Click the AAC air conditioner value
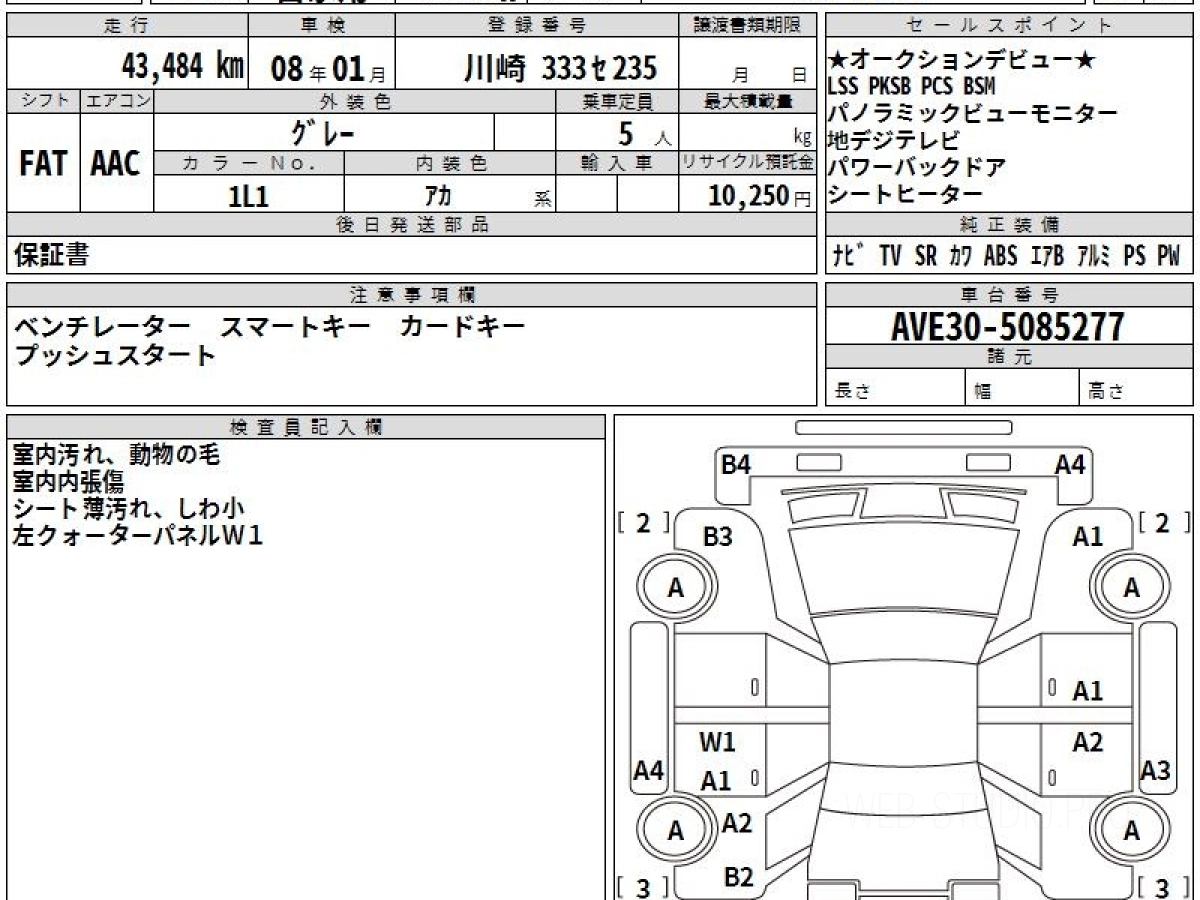 [x=116, y=164]
